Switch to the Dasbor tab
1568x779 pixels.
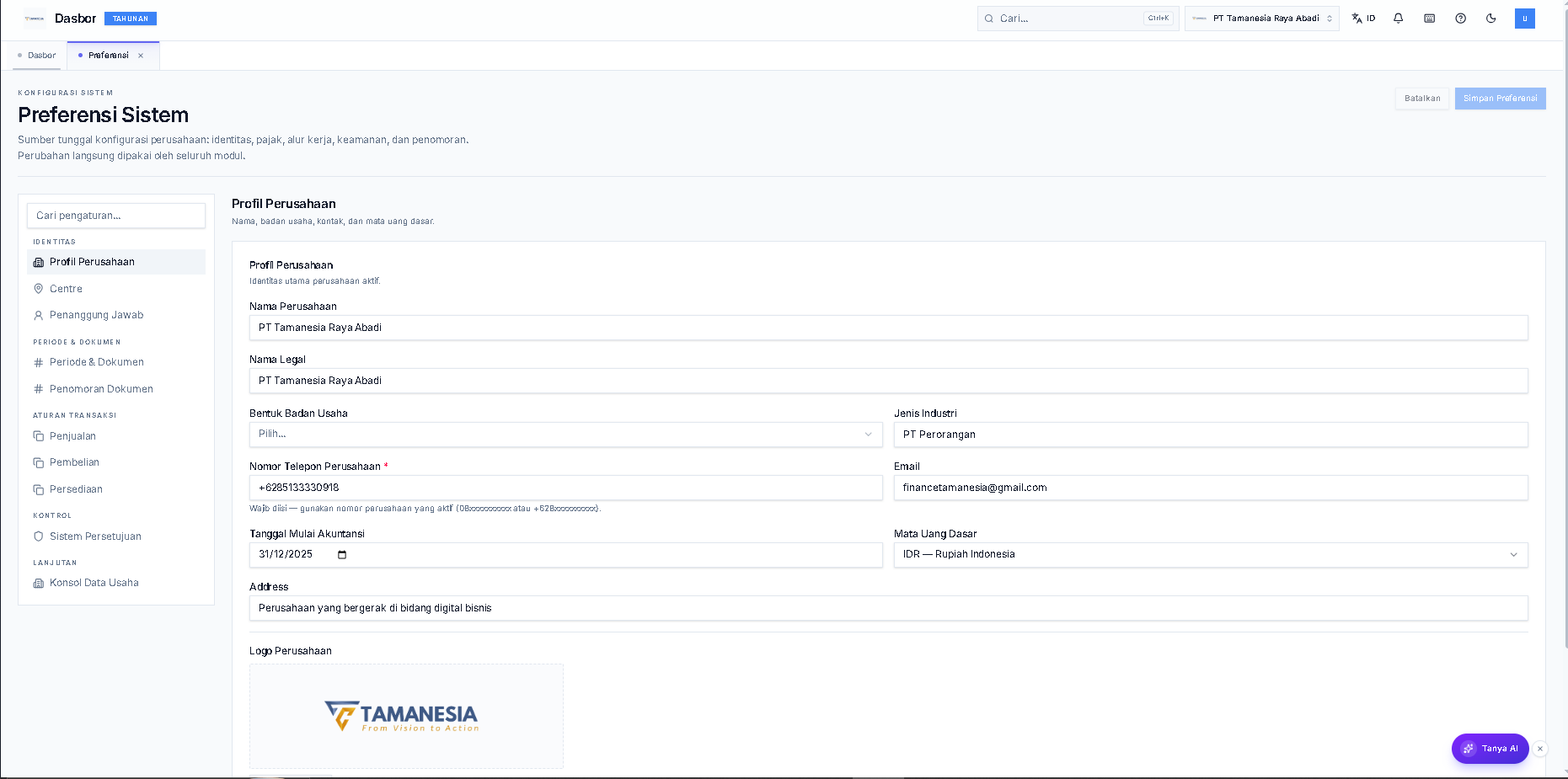coord(37,56)
